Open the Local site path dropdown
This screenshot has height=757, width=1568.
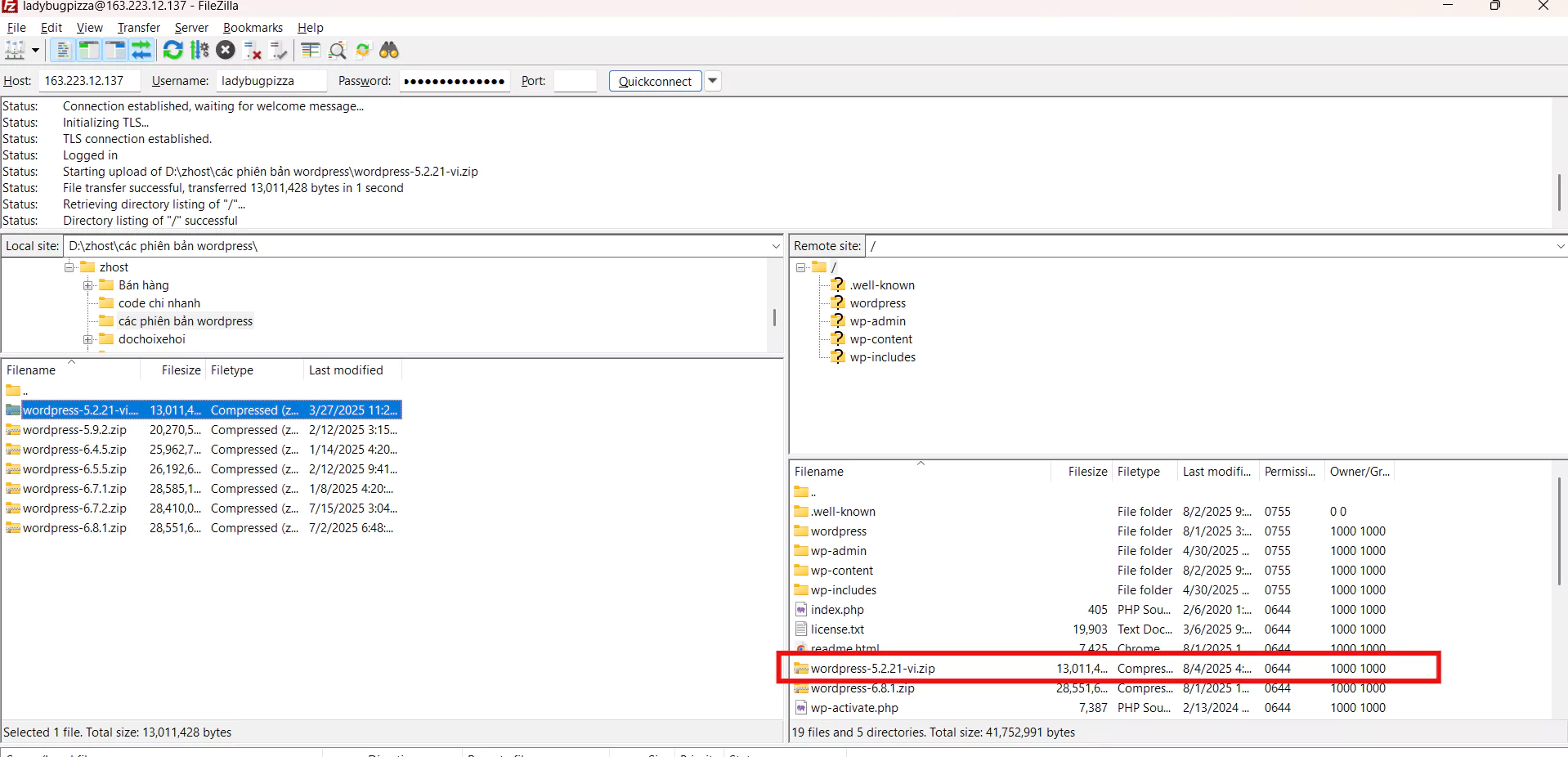click(775, 246)
